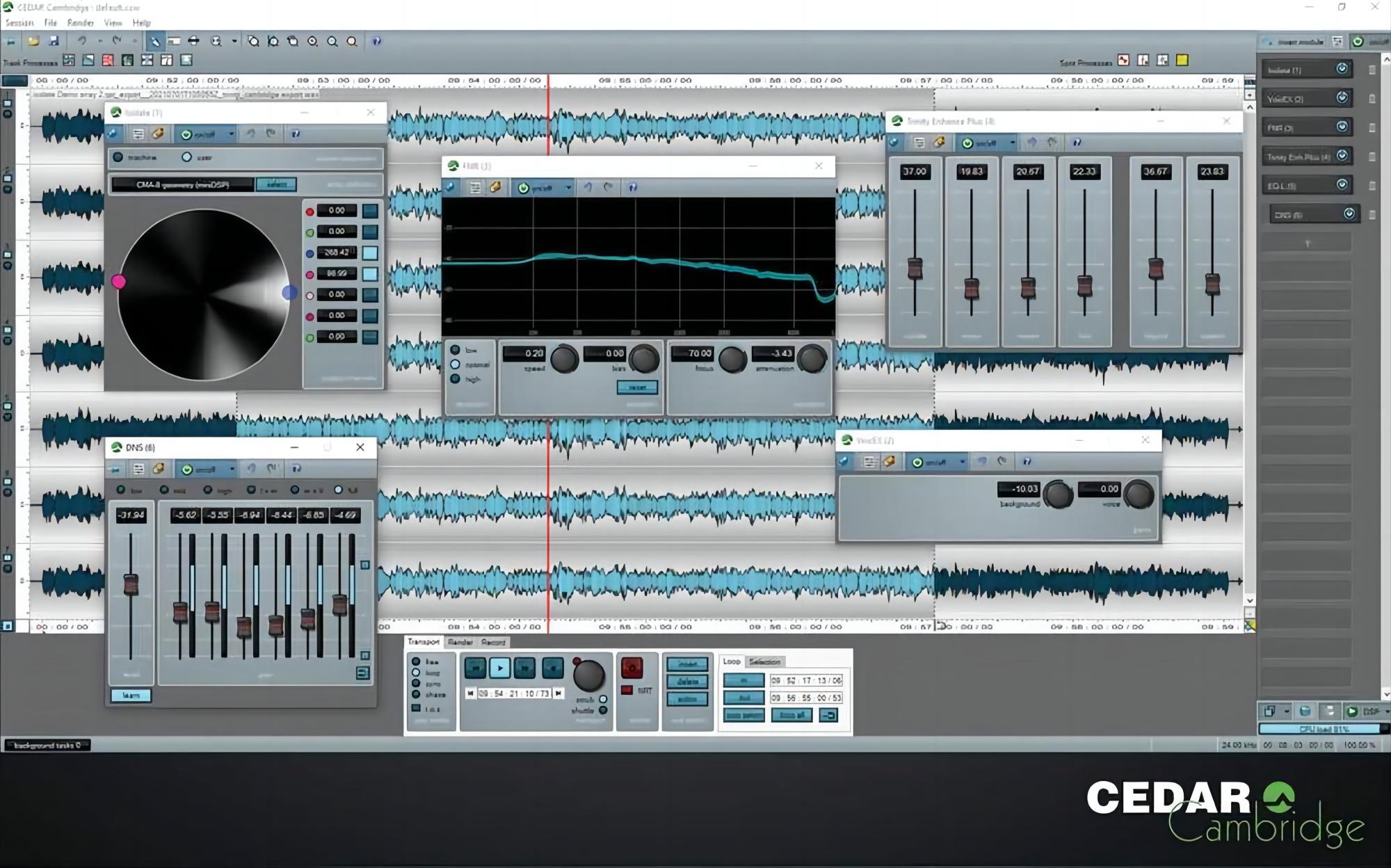
Task: Click the return arrow button in Loop panel
Action: click(x=828, y=715)
